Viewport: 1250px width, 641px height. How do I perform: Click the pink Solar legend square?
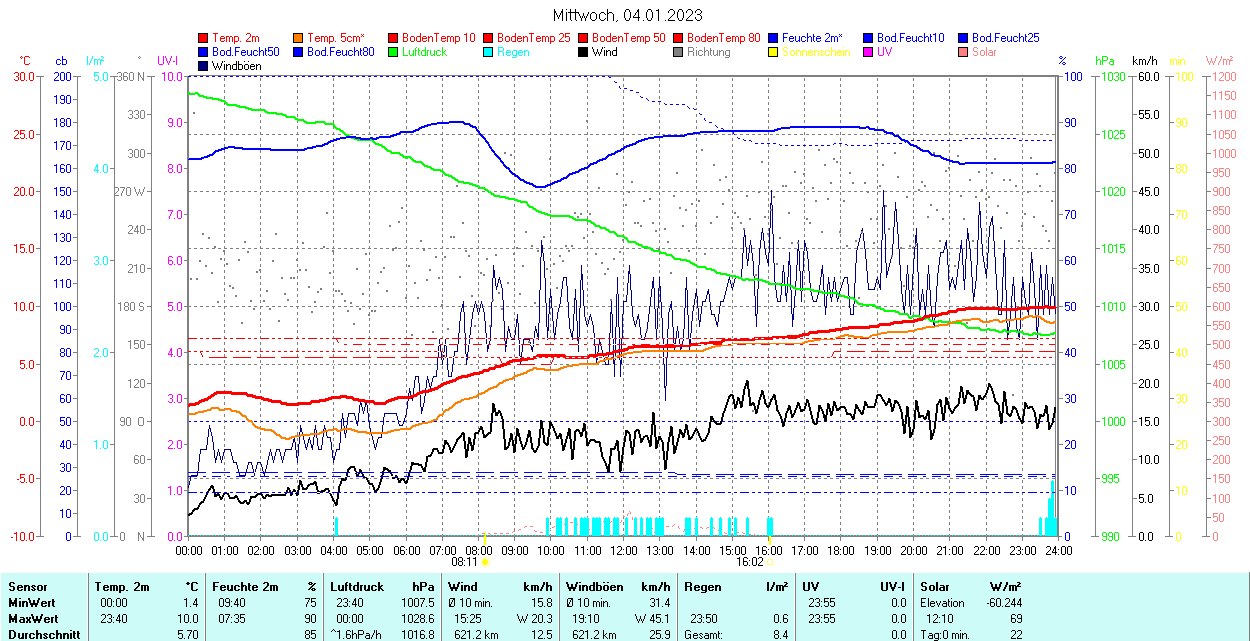click(964, 52)
